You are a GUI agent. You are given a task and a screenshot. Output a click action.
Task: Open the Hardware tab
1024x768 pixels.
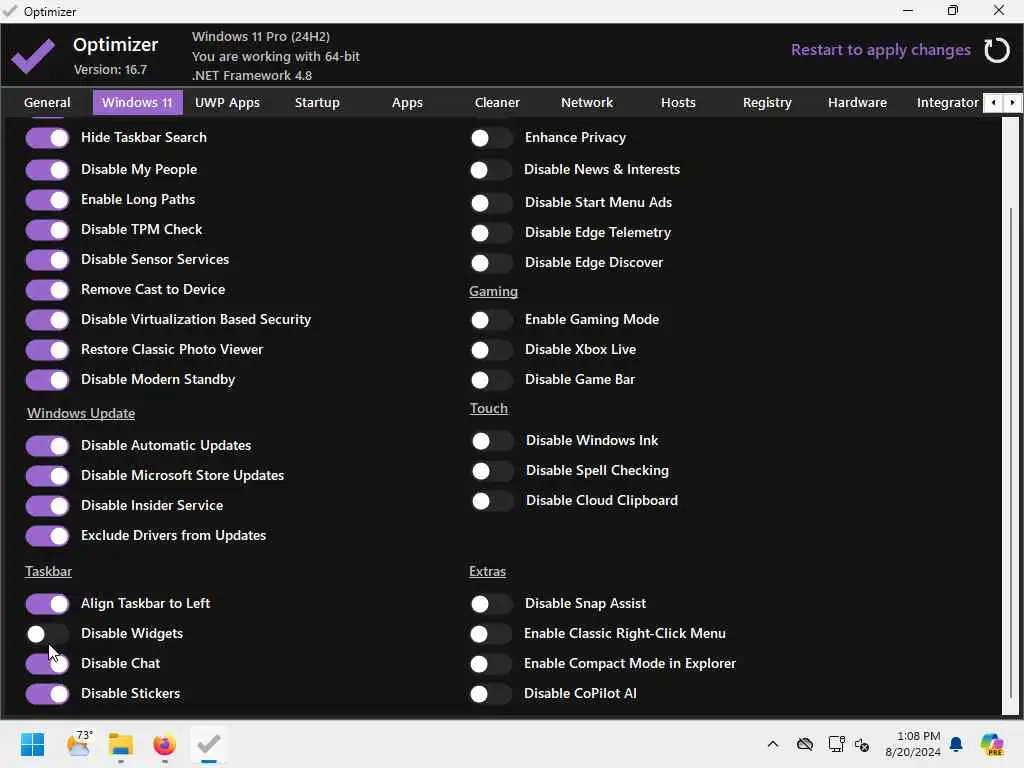coord(857,103)
